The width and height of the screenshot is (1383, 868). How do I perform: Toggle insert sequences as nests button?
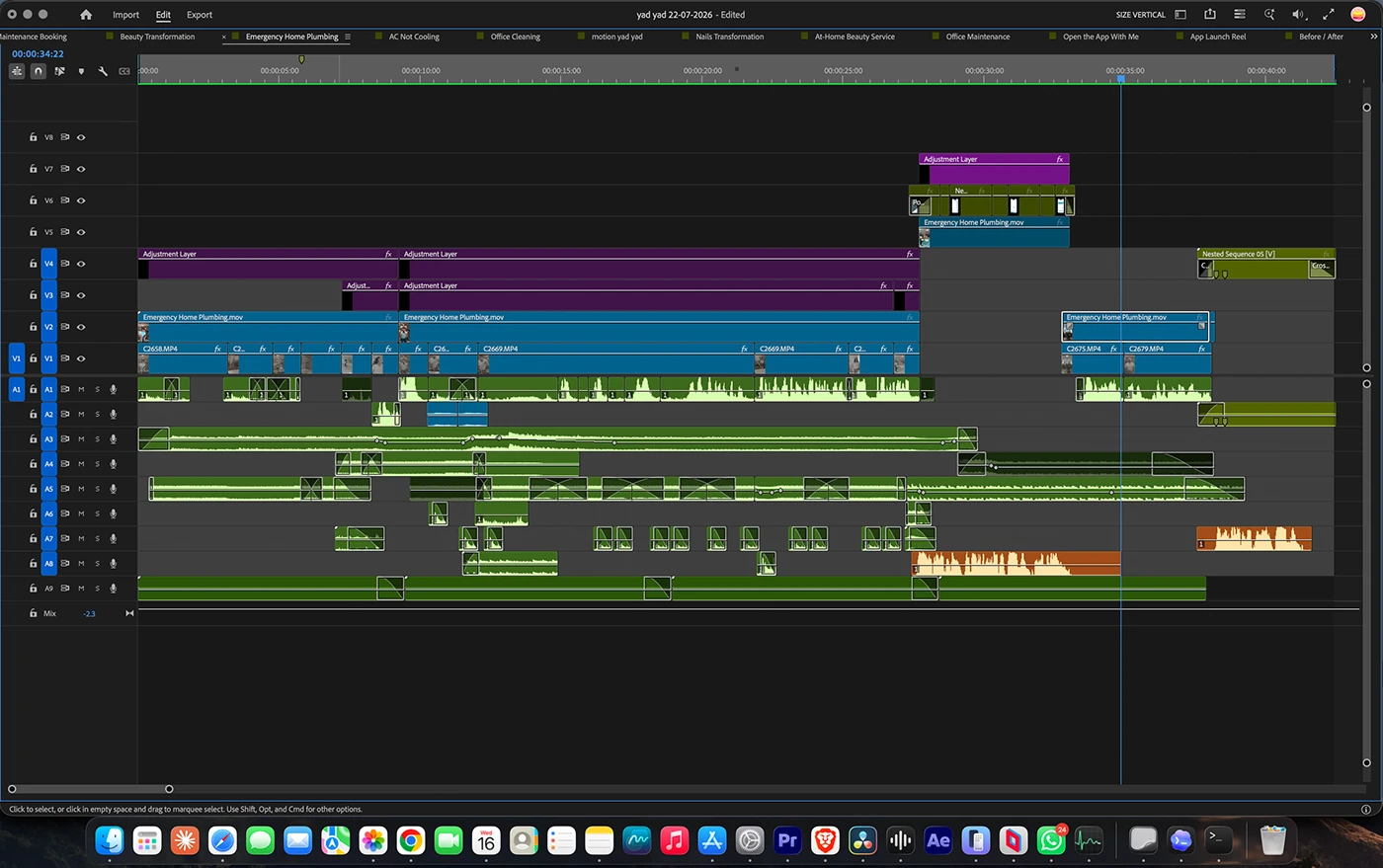(x=17, y=71)
